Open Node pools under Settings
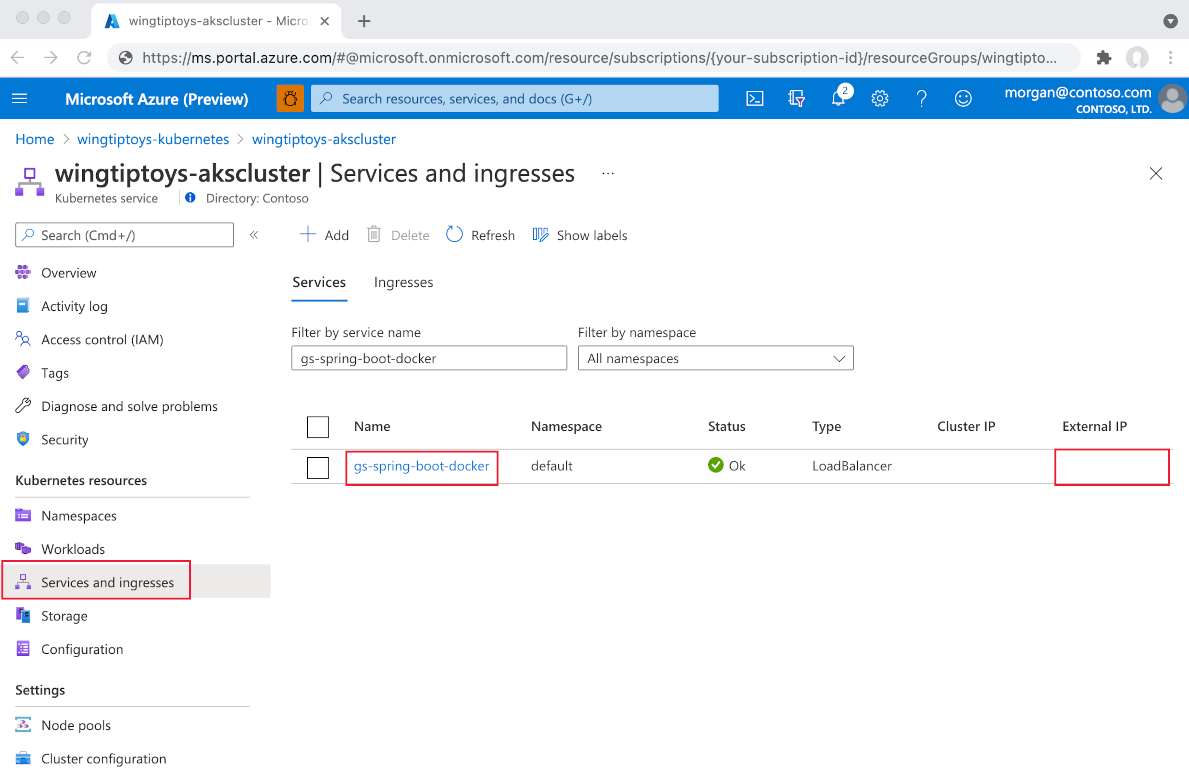 [75, 725]
